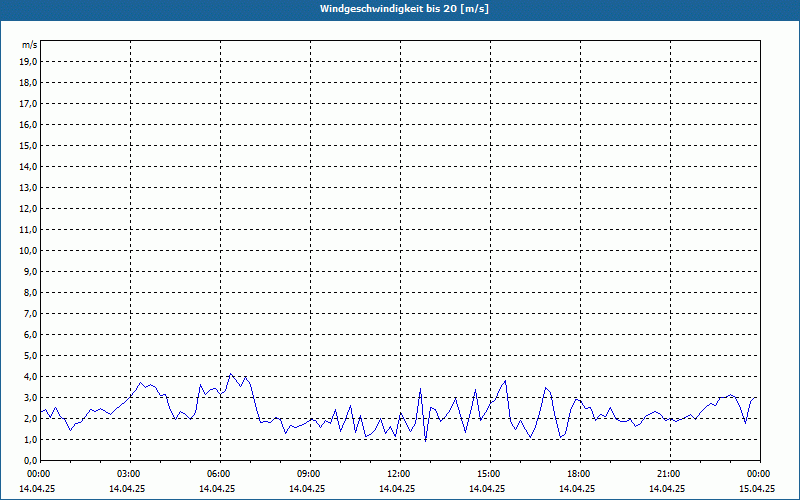Image resolution: width=800 pixels, height=500 pixels.
Task: Pick the 11,0 axis label
Action: click(28, 230)
